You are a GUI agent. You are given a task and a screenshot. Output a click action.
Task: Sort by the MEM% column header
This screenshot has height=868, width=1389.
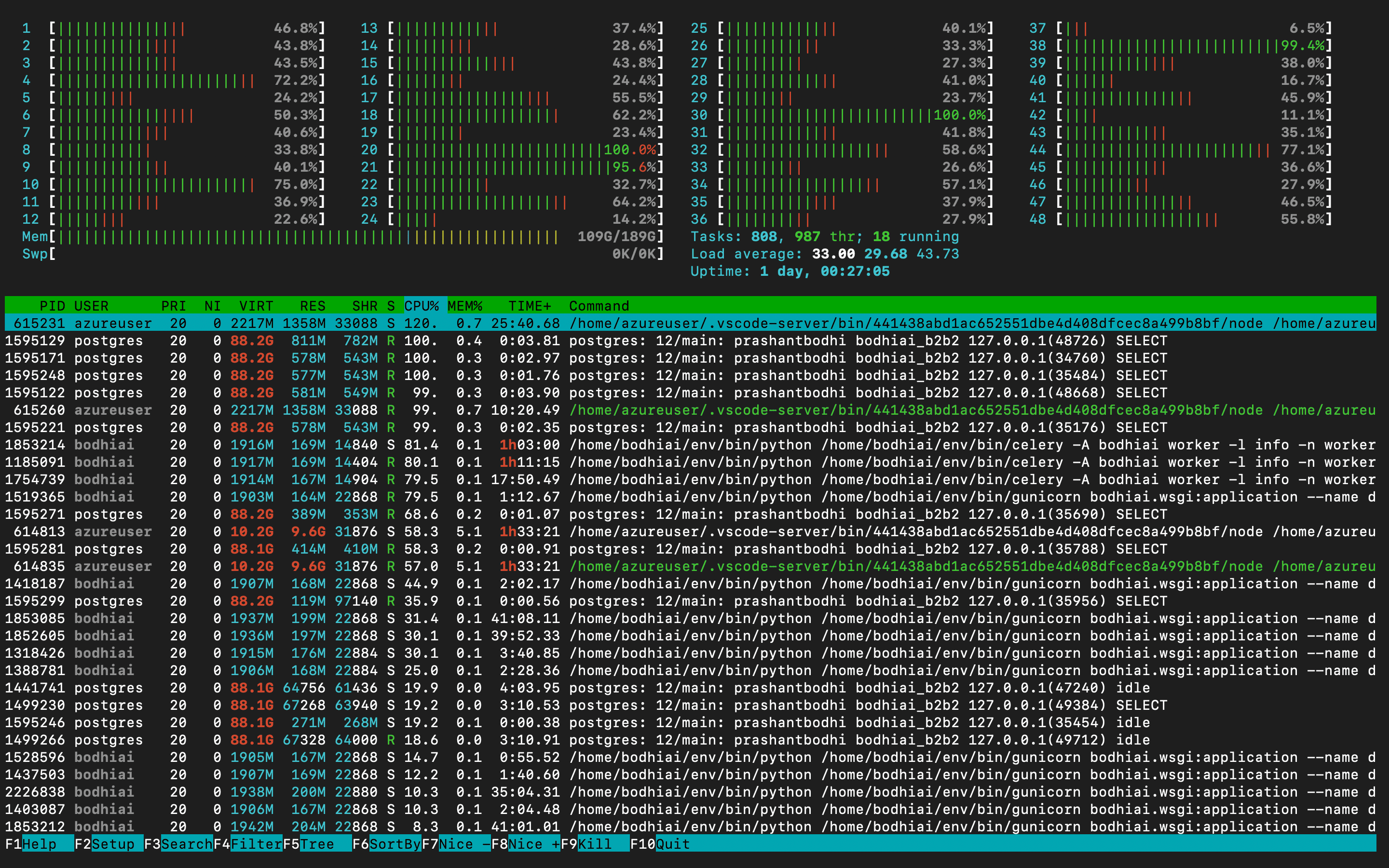point(465,306)
